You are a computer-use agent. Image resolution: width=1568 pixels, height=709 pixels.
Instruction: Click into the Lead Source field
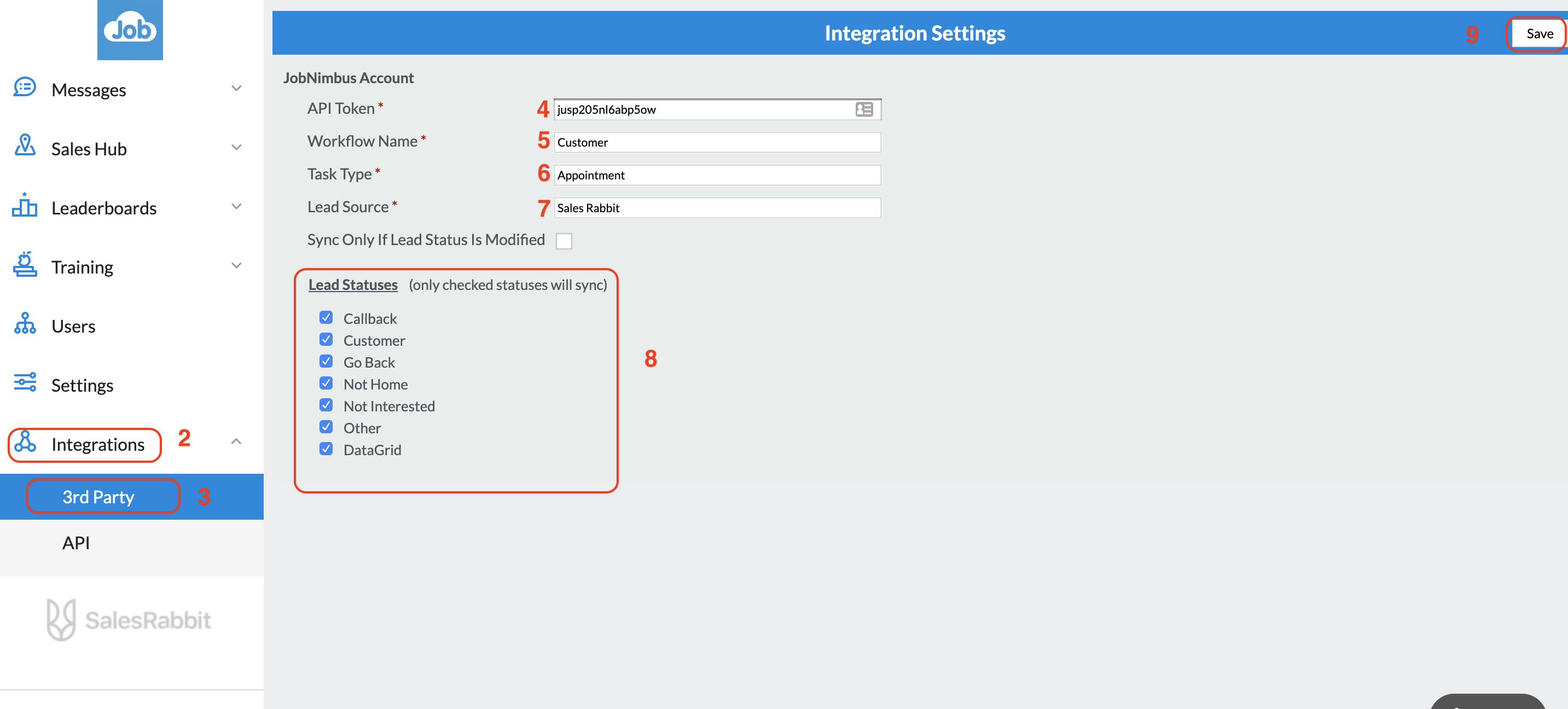pos(718,208)
